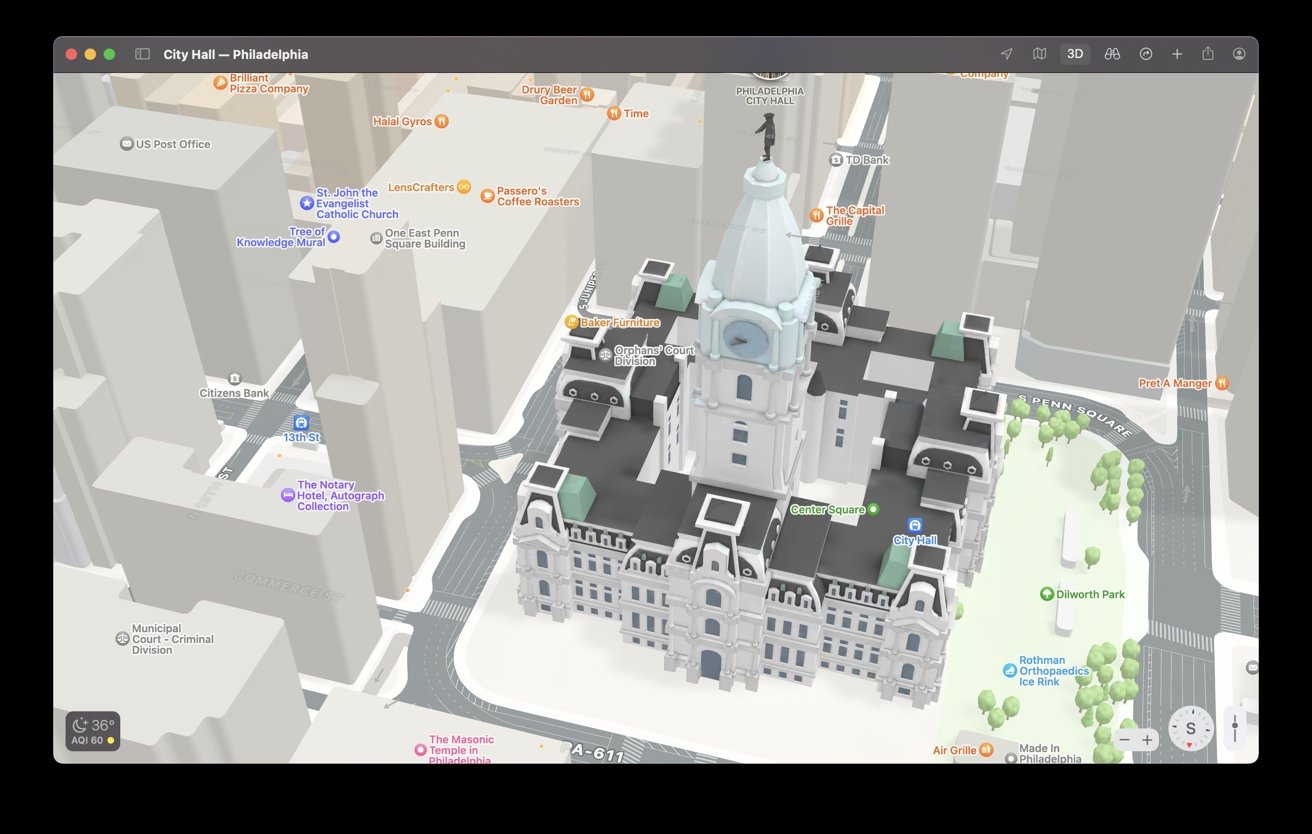This screenshot has width=1312, height=834.
Task: Click the Dilworth Park marker
Action: click(x=1047, y=594)
